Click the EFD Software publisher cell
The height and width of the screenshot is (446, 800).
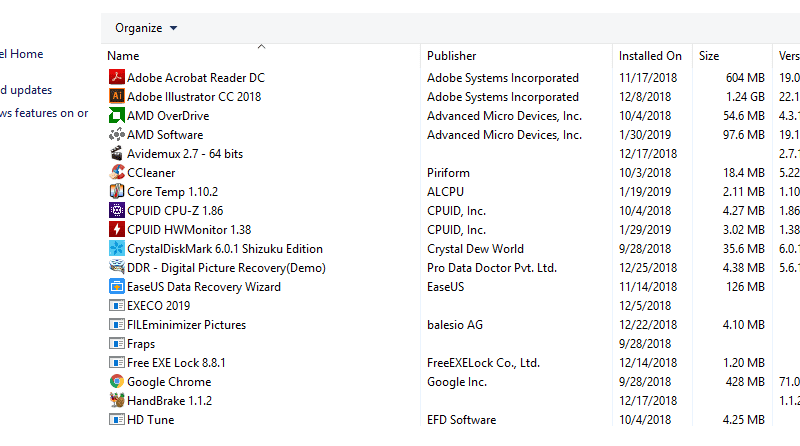pos(461,419)
